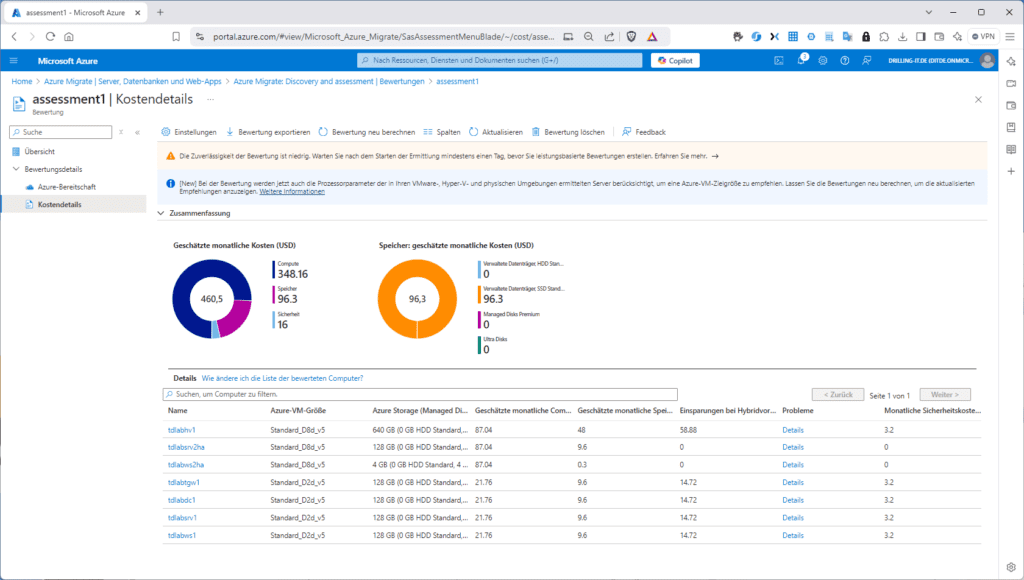Viewport: 1024px width, 580px height.
Task: Open Details link in the tdlabdc1 row
Action: [793, 500]
